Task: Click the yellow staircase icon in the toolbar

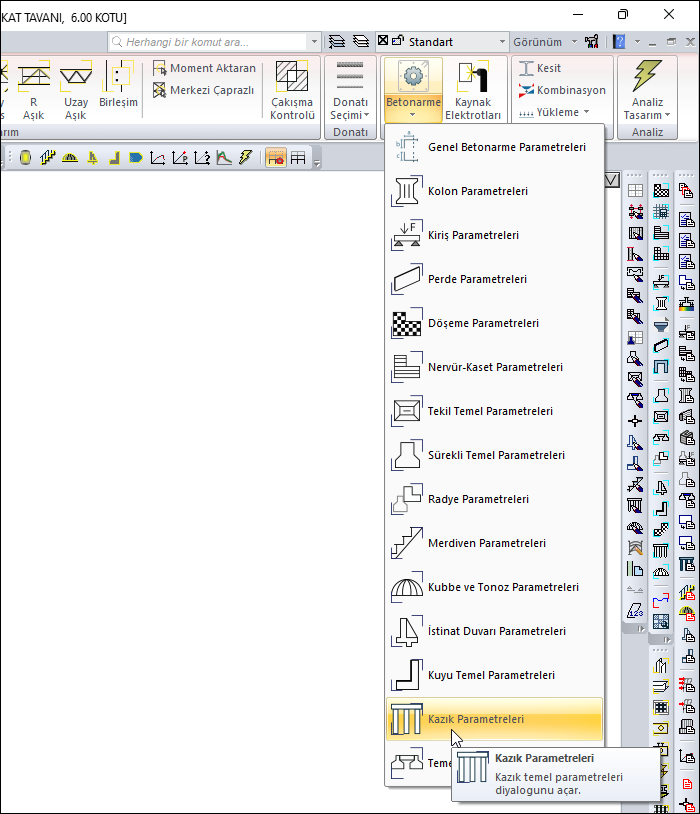Action: tap(47, 157)
